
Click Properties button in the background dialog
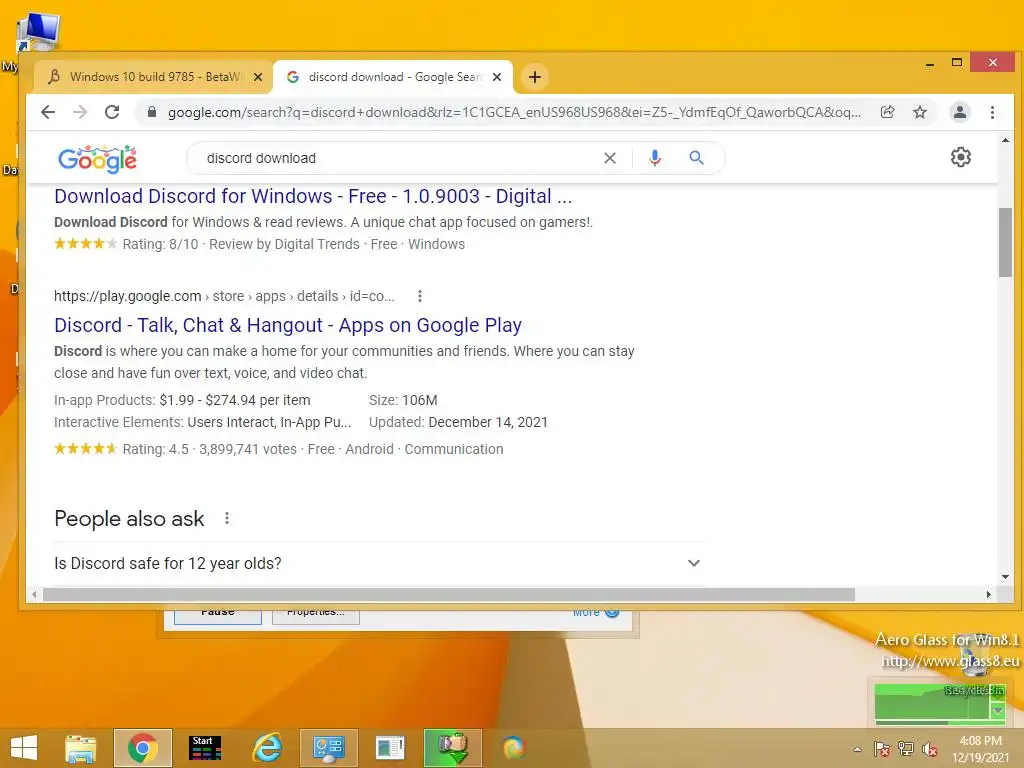(x=315, y=616)
